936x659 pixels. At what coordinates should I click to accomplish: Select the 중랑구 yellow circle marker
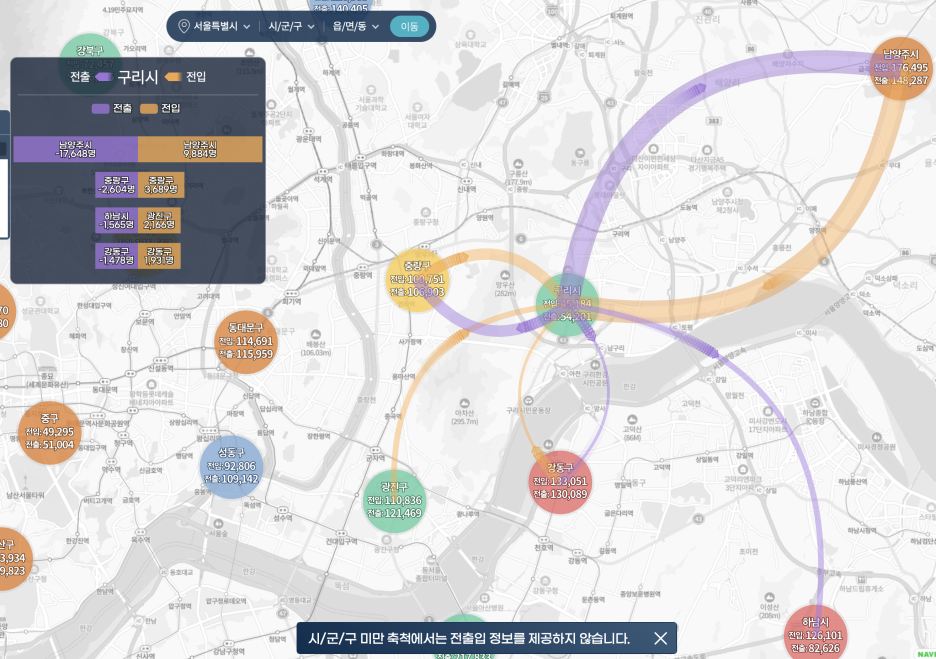(417, 280)
